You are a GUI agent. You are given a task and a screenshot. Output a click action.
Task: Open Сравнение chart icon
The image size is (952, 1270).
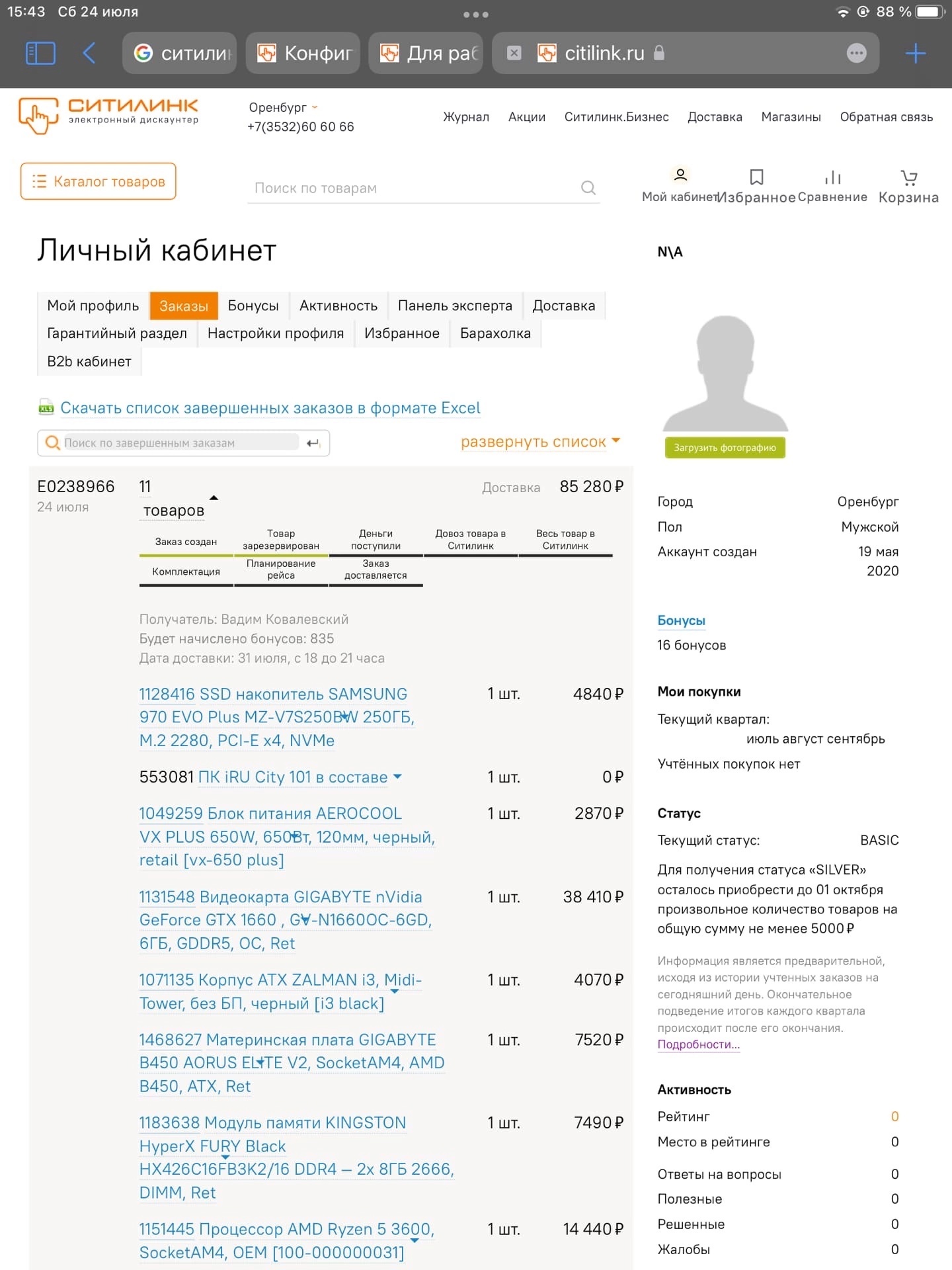click(x=833, y=177)
